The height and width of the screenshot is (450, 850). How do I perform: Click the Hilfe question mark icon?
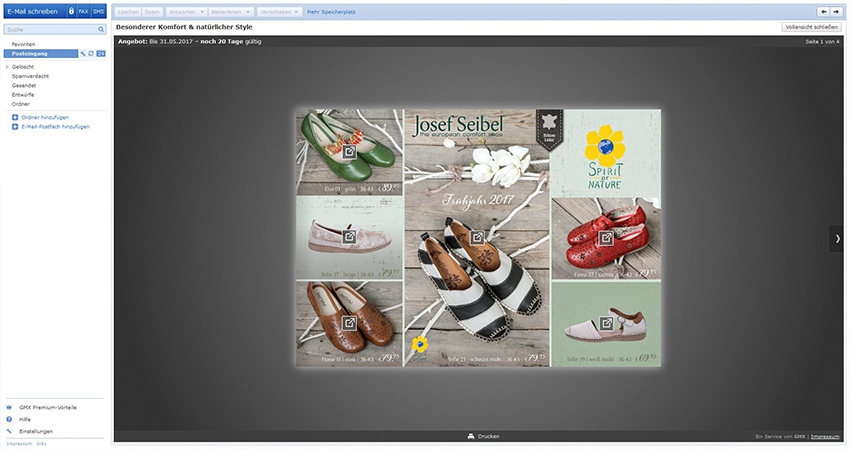point(9,419)
